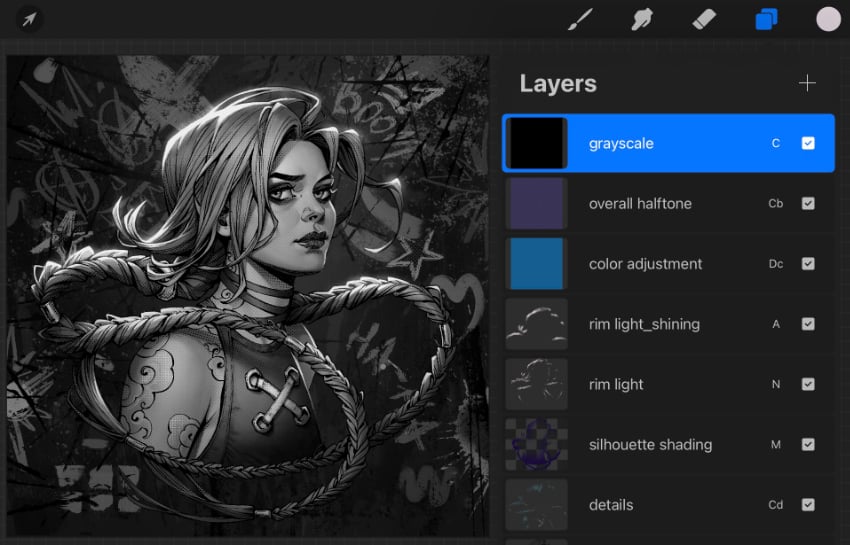Hide the color adjustment layer

pyautogui.click(x=808, y=264)
